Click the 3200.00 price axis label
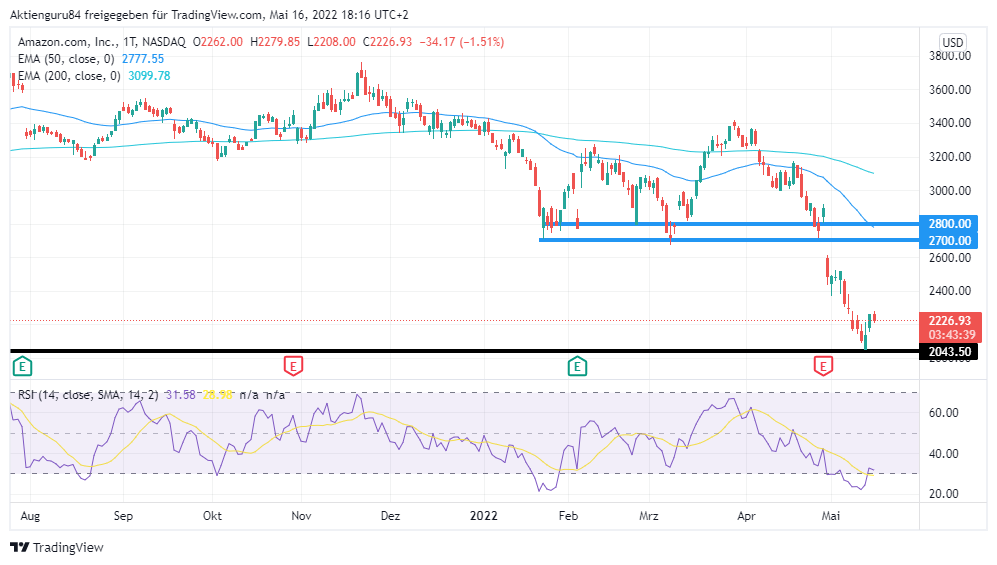The width and height of the screenshot is (997, 565). pyautogui.click(x=950, y=157)
